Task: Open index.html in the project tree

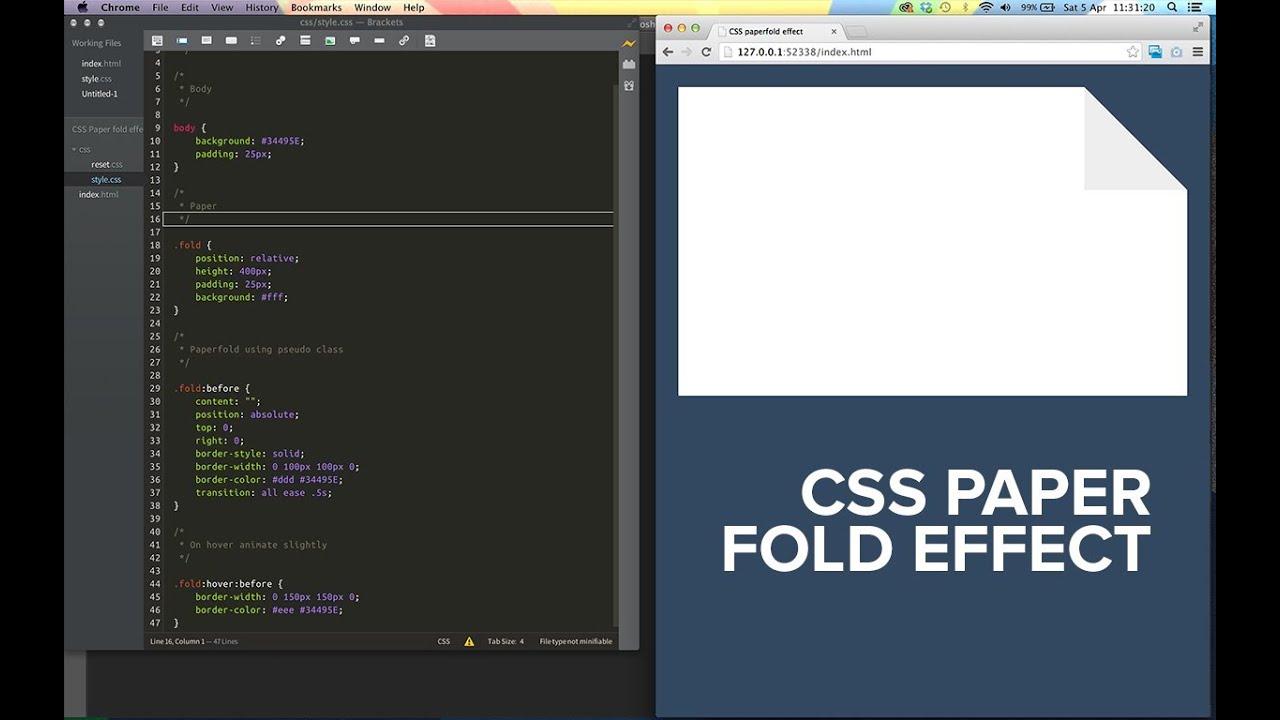Action: point(99,194)
